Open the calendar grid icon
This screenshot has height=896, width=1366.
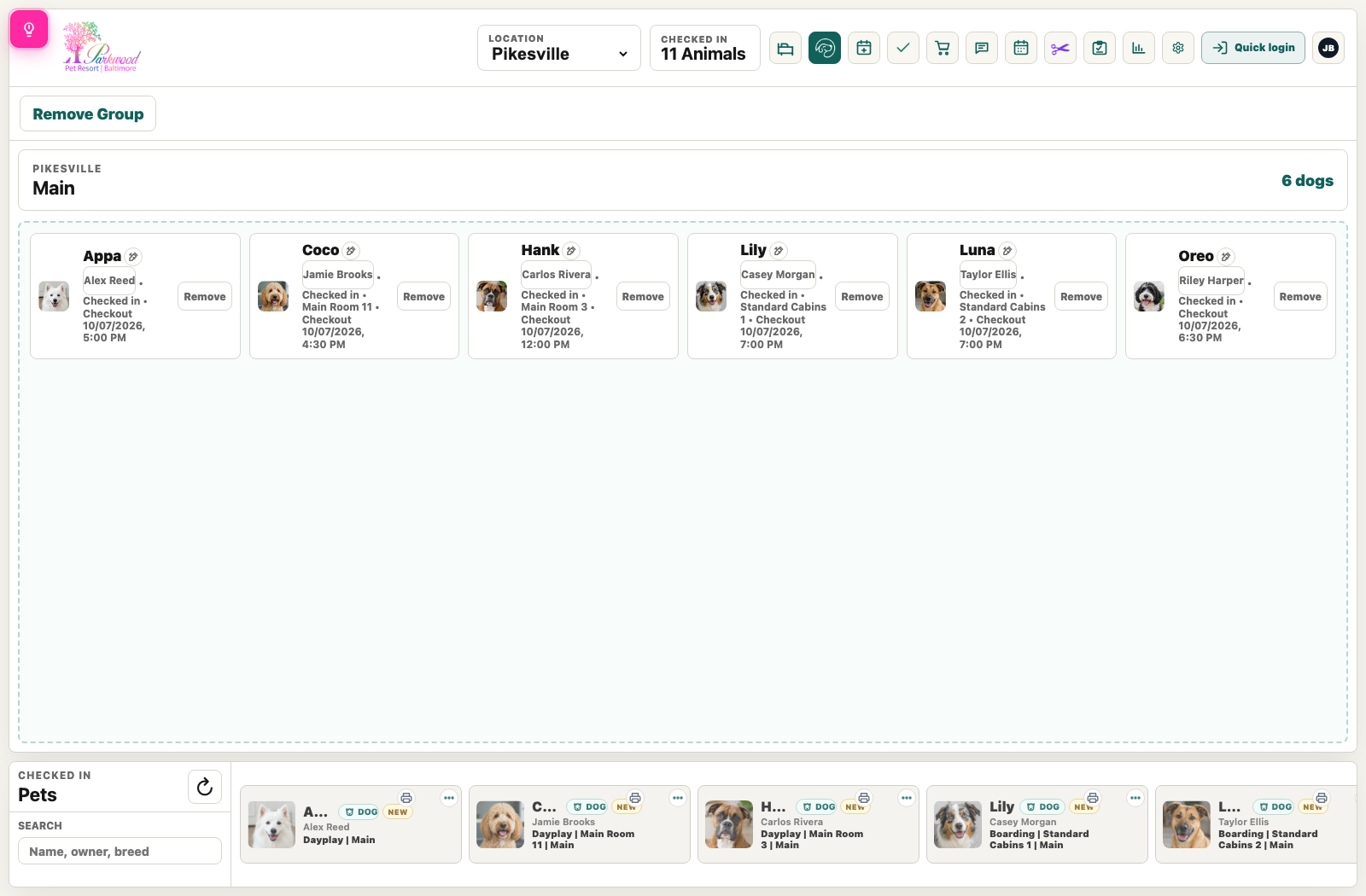coord(1021,48)
